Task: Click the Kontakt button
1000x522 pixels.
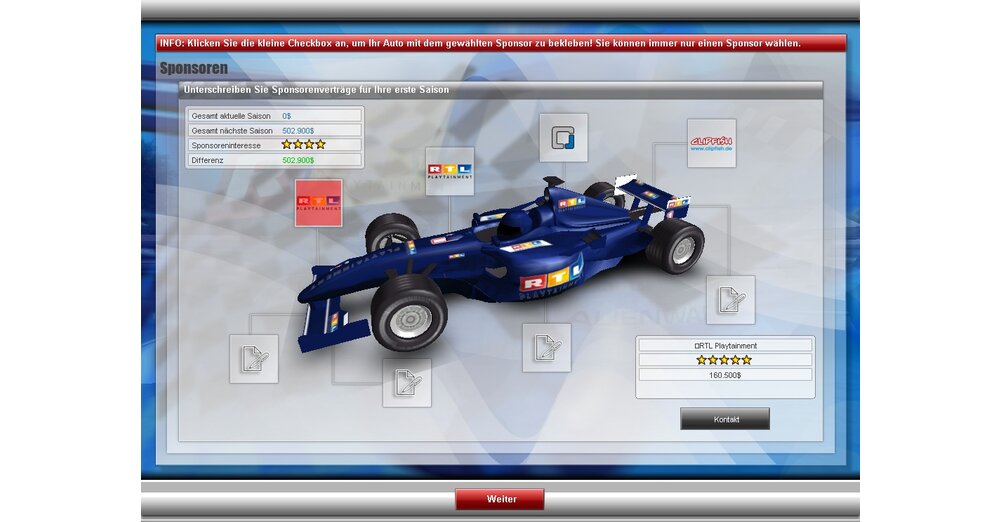Action: coord(725,419)
